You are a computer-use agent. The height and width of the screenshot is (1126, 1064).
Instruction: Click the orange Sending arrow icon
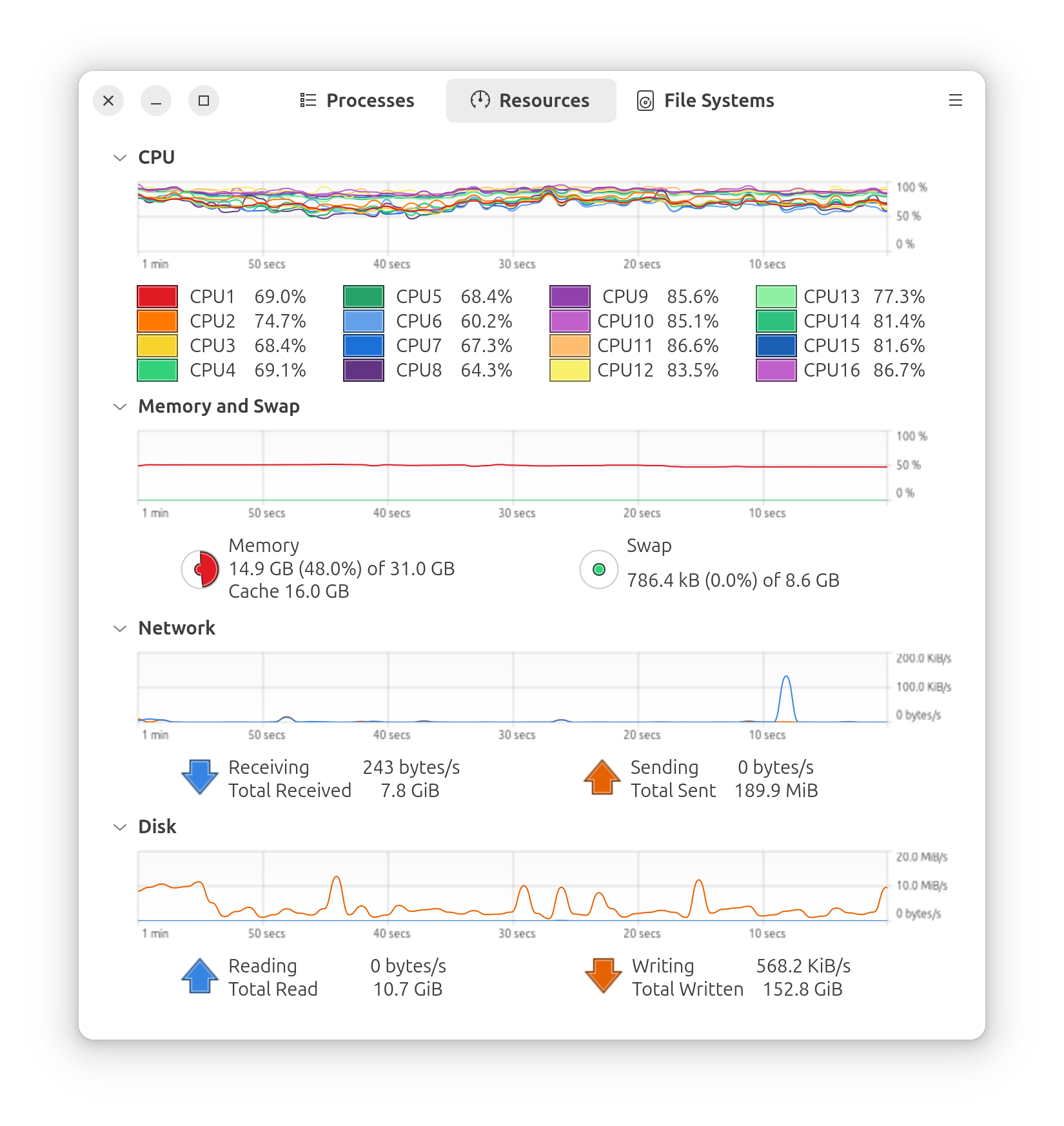602,777
